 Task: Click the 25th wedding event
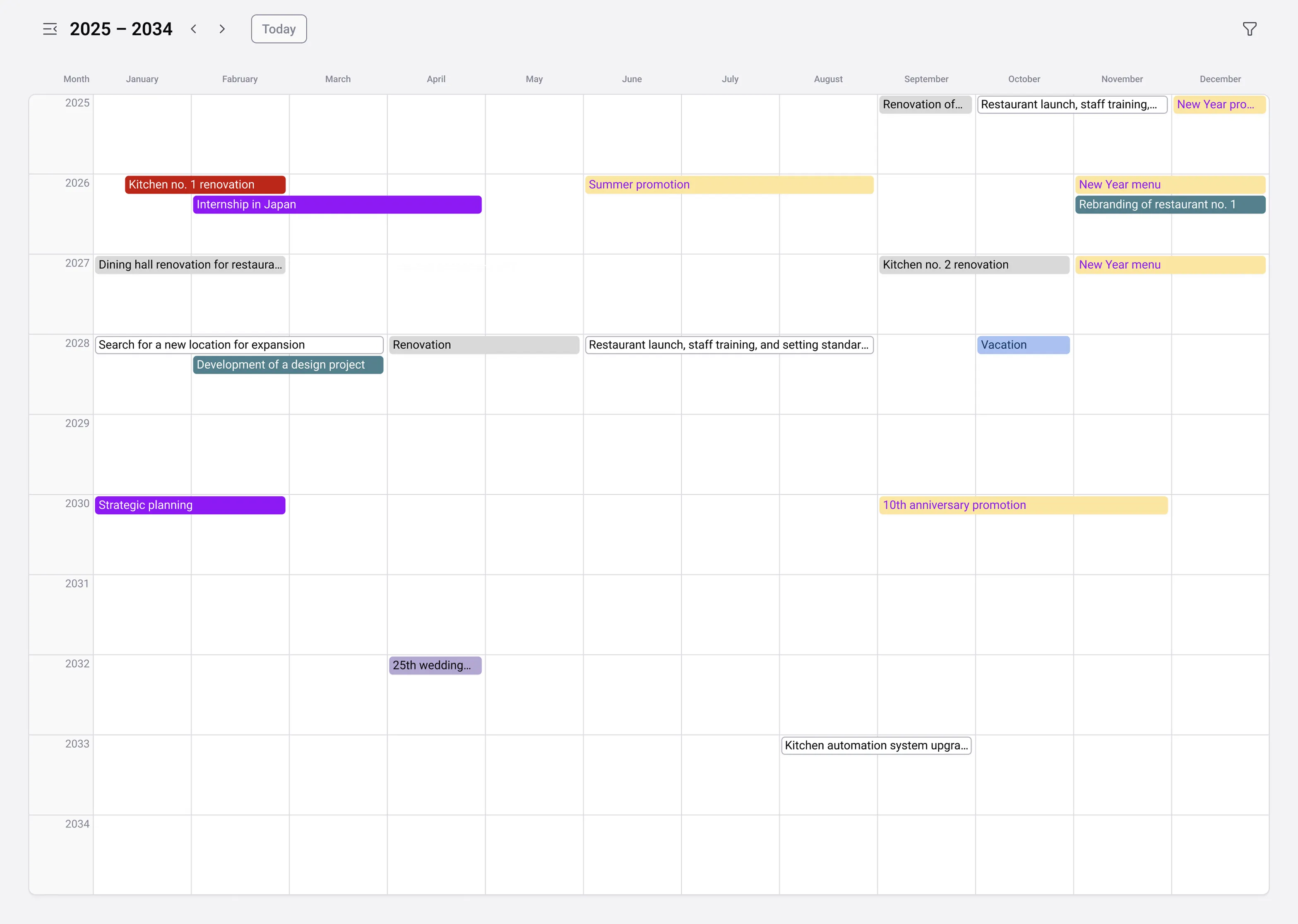tap(435, 665)
